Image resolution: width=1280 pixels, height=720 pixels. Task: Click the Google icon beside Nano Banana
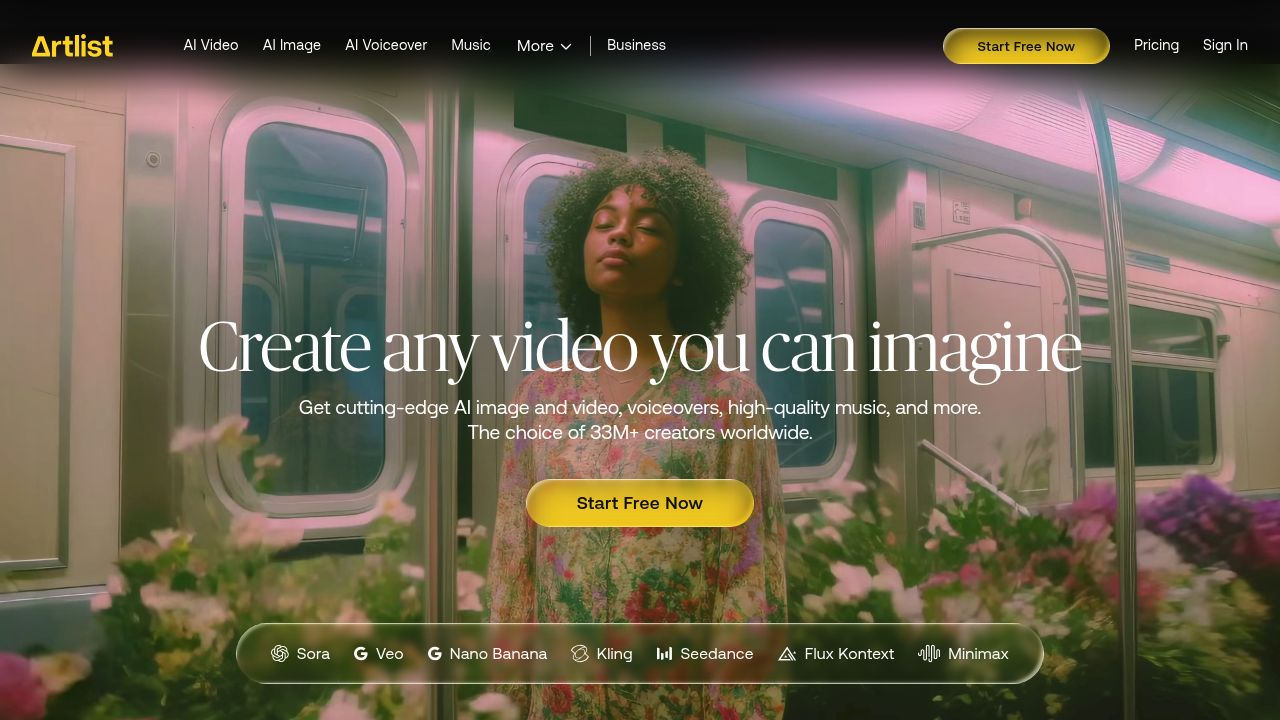click(435, 653)
